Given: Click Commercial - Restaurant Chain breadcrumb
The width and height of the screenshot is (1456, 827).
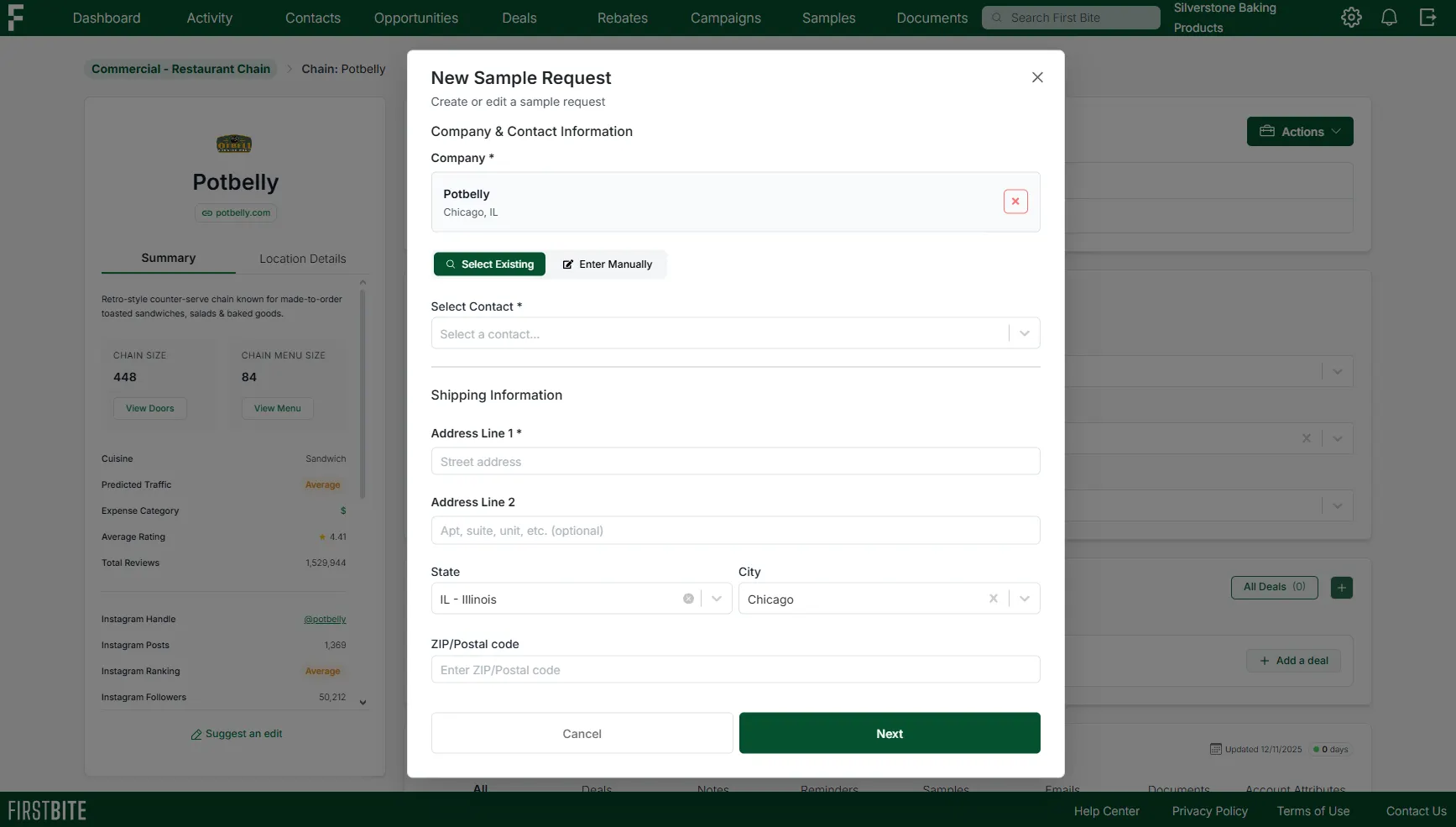Looking at the screenshot, I should click(x=180, y=69).
